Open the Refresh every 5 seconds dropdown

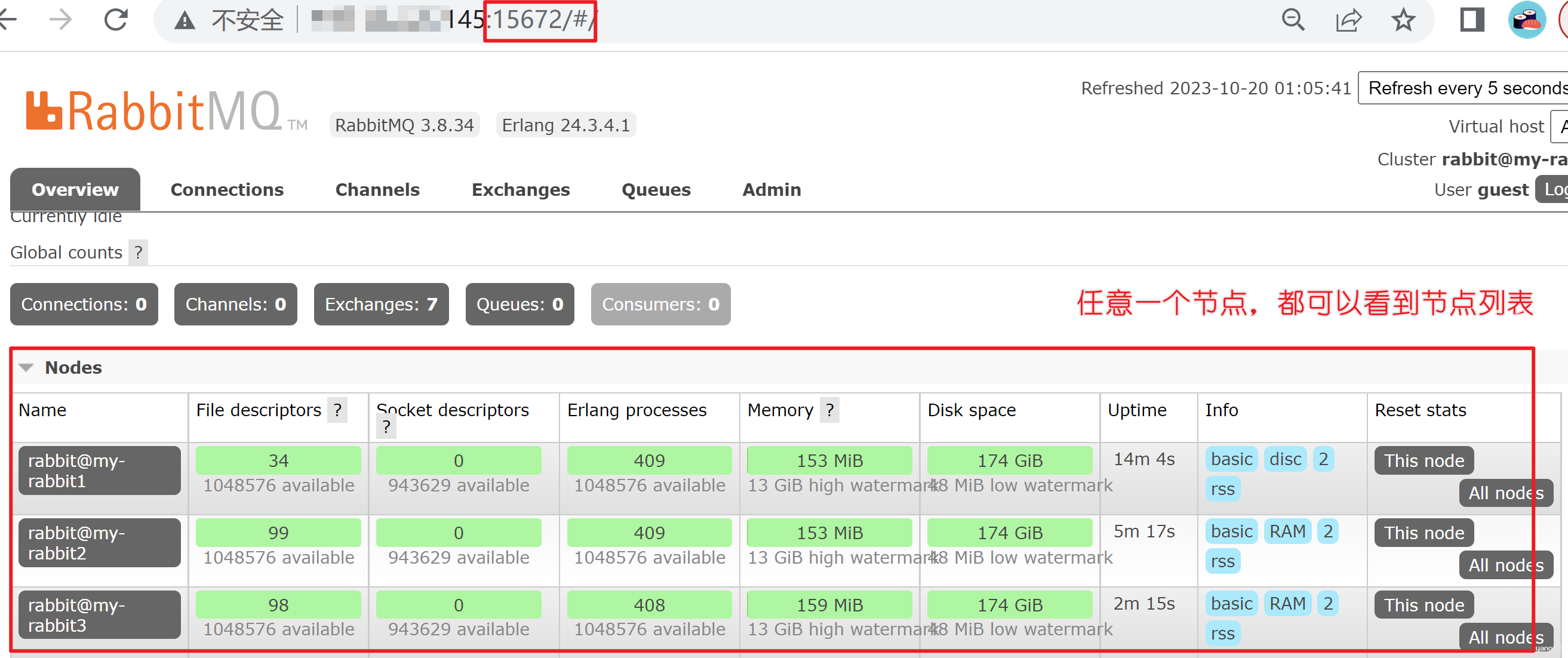(1463, 88)
